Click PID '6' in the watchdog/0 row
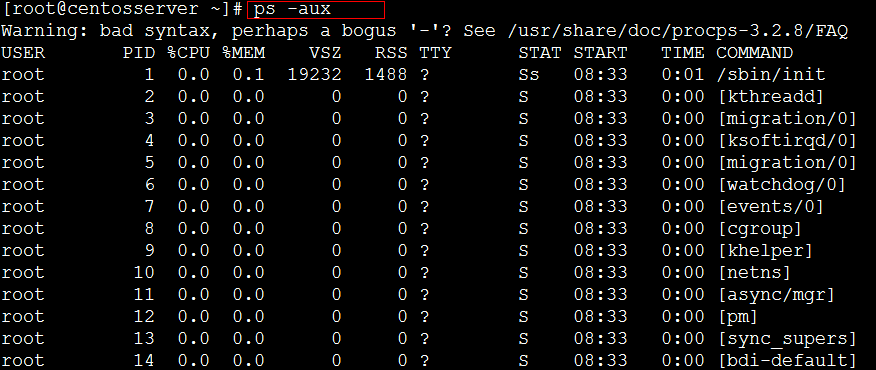This screenshot has width=876, height=370. click(x=150, y=185)
